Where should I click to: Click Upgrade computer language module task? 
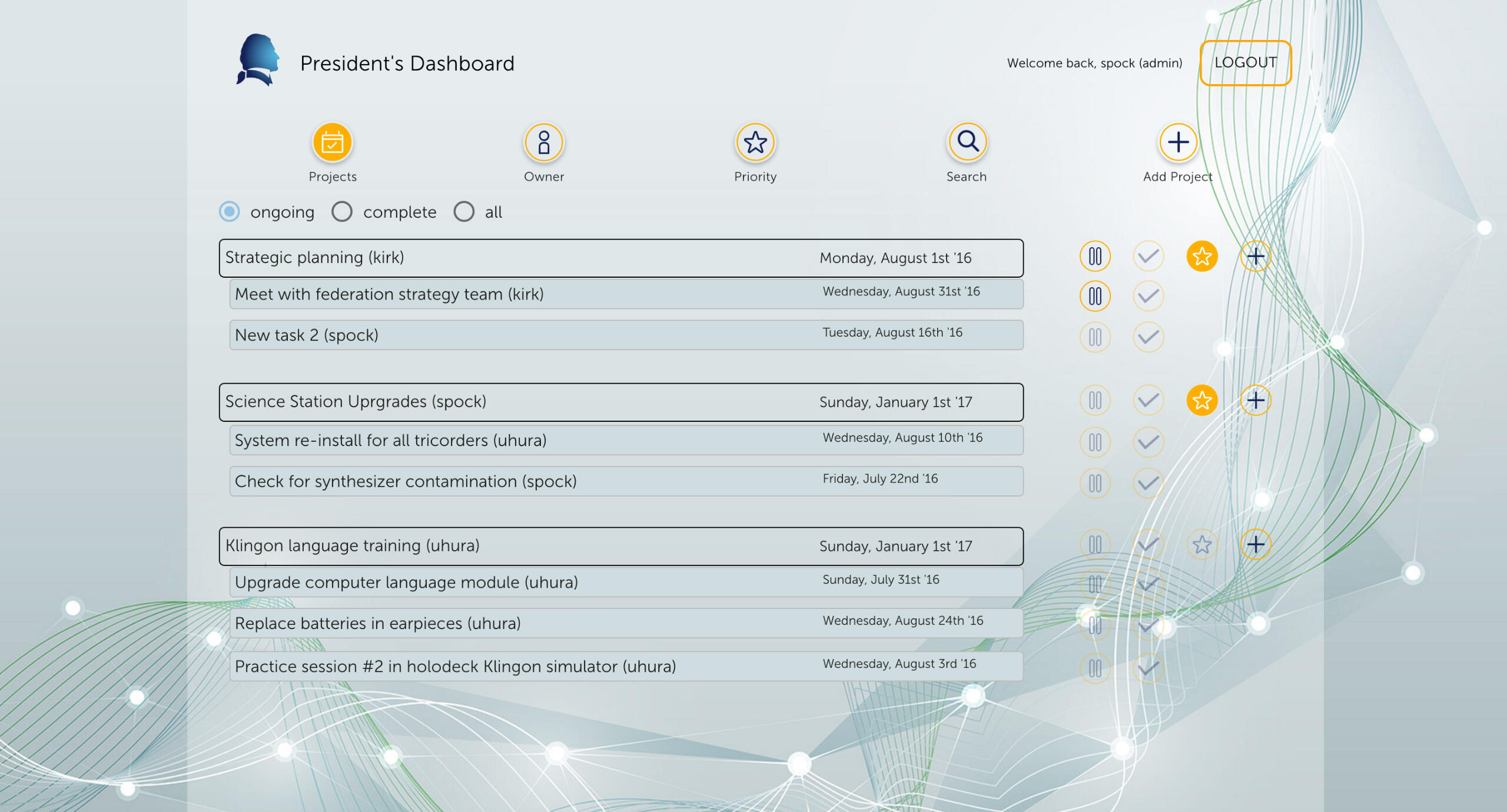626,583
